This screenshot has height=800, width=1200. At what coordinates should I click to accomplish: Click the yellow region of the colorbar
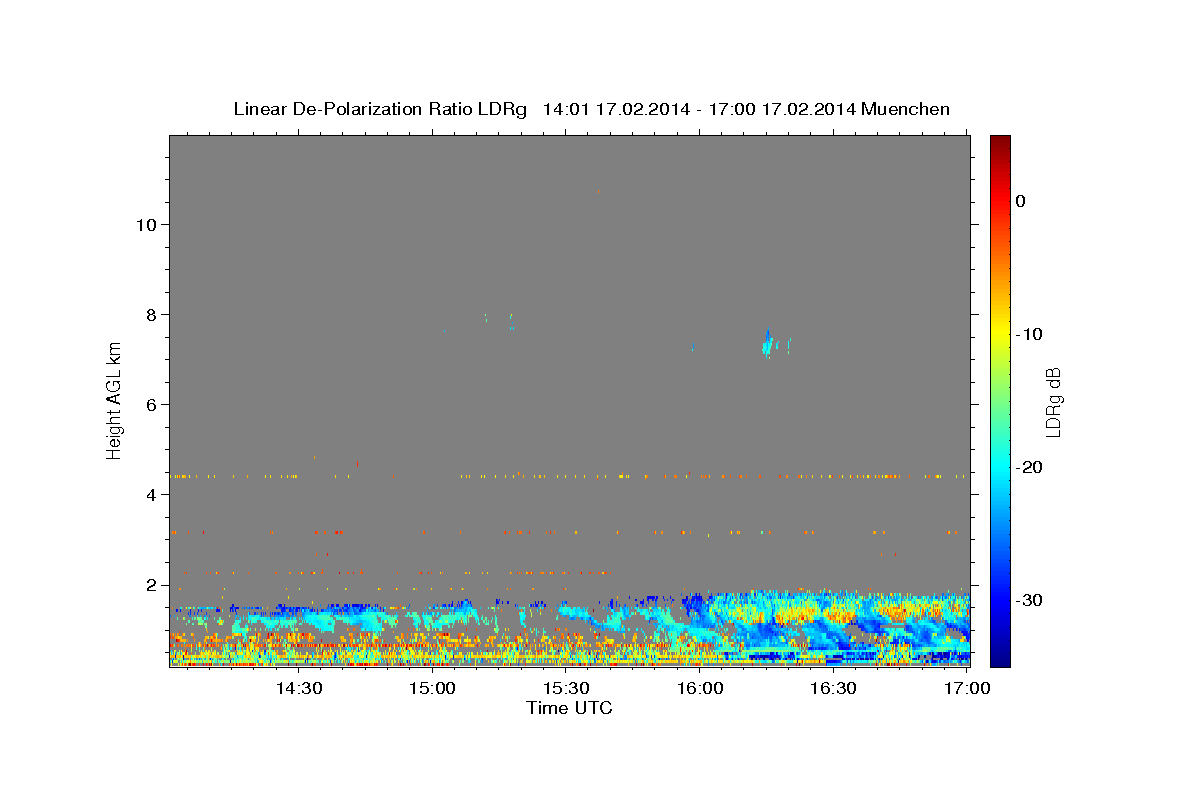(x=1000, y=334)
